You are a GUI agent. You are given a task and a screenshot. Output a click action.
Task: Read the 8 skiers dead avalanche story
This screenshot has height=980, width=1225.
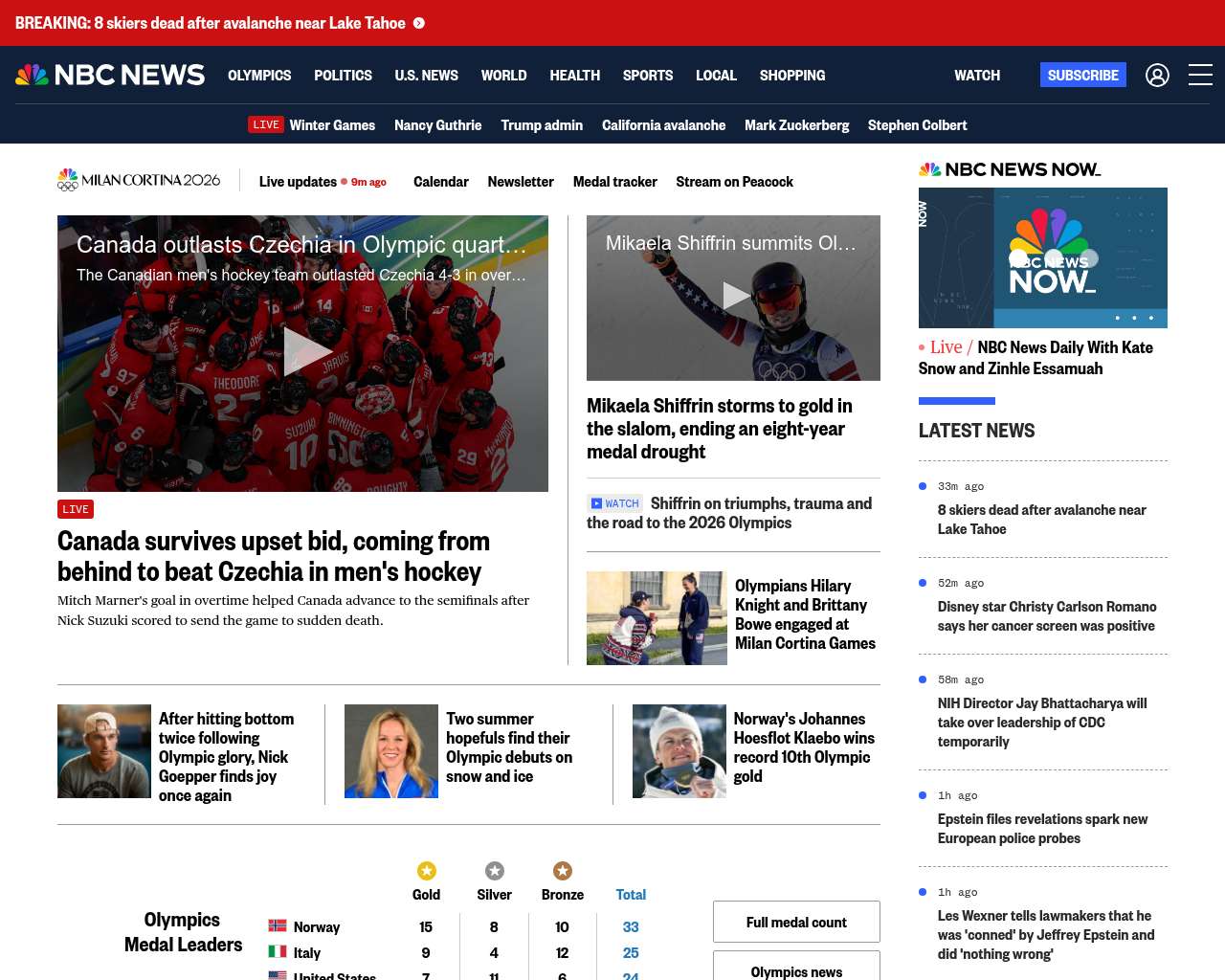(1041, 520)
